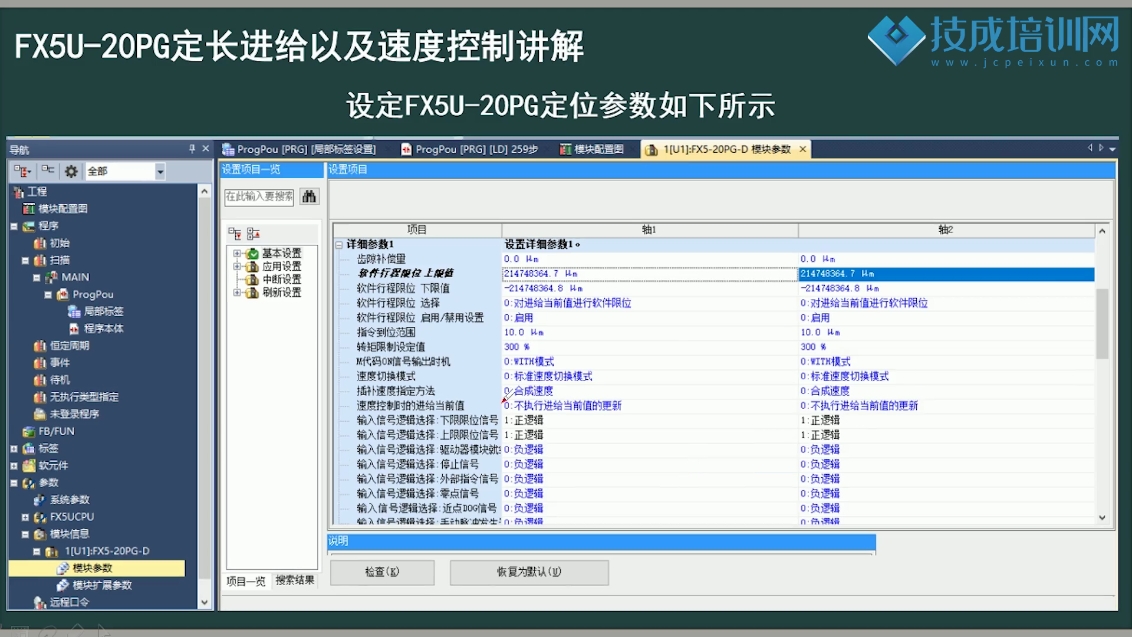
Task: Select ProgPou in navigation tree
Action: (x=92, y=295)
